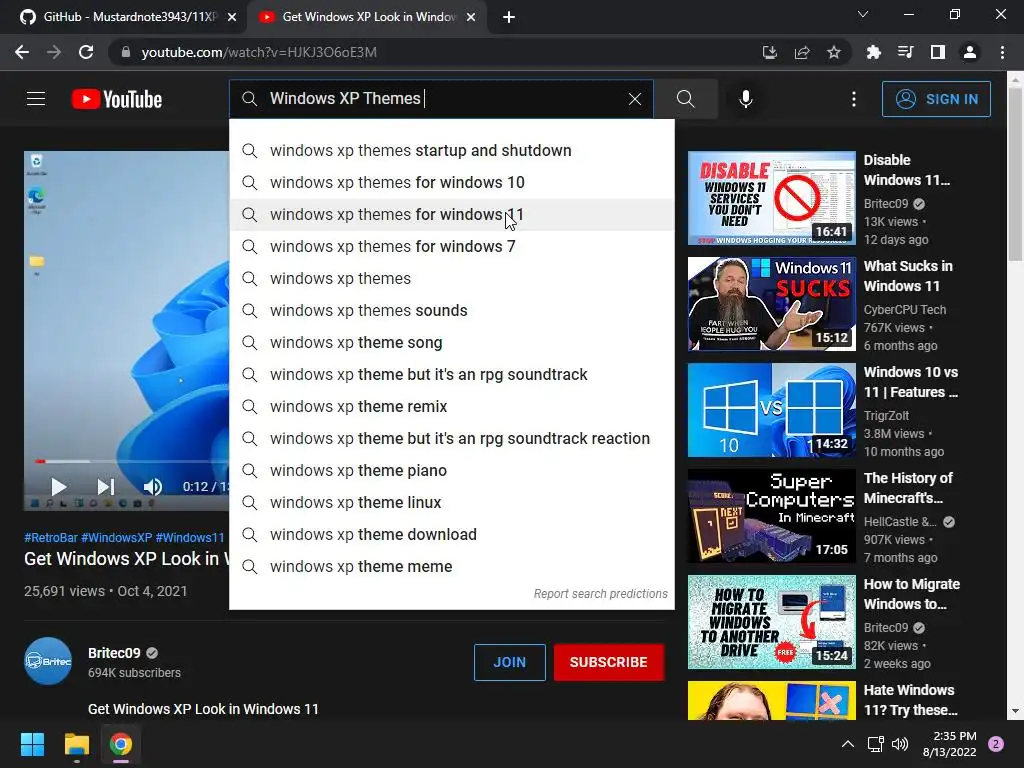Choose suggestion 'windows xp theme song'
This screenshot has width=1024, height=768.
pyautogui.click(x=451, y=342)
